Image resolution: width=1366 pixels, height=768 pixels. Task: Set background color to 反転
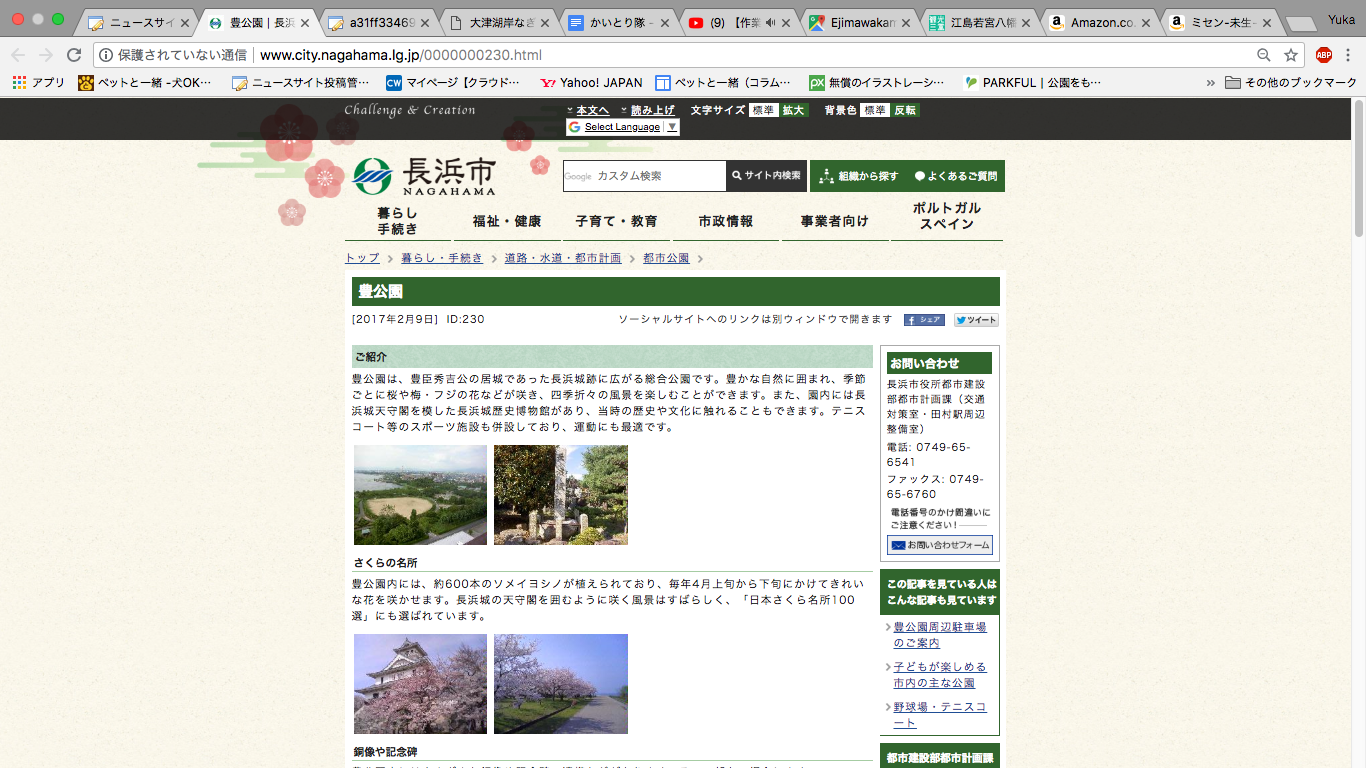click(905, 110)
